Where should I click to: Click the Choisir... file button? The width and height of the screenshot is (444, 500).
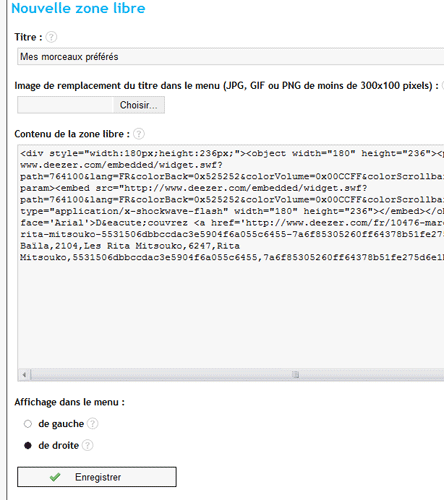[x=139, y=105]
